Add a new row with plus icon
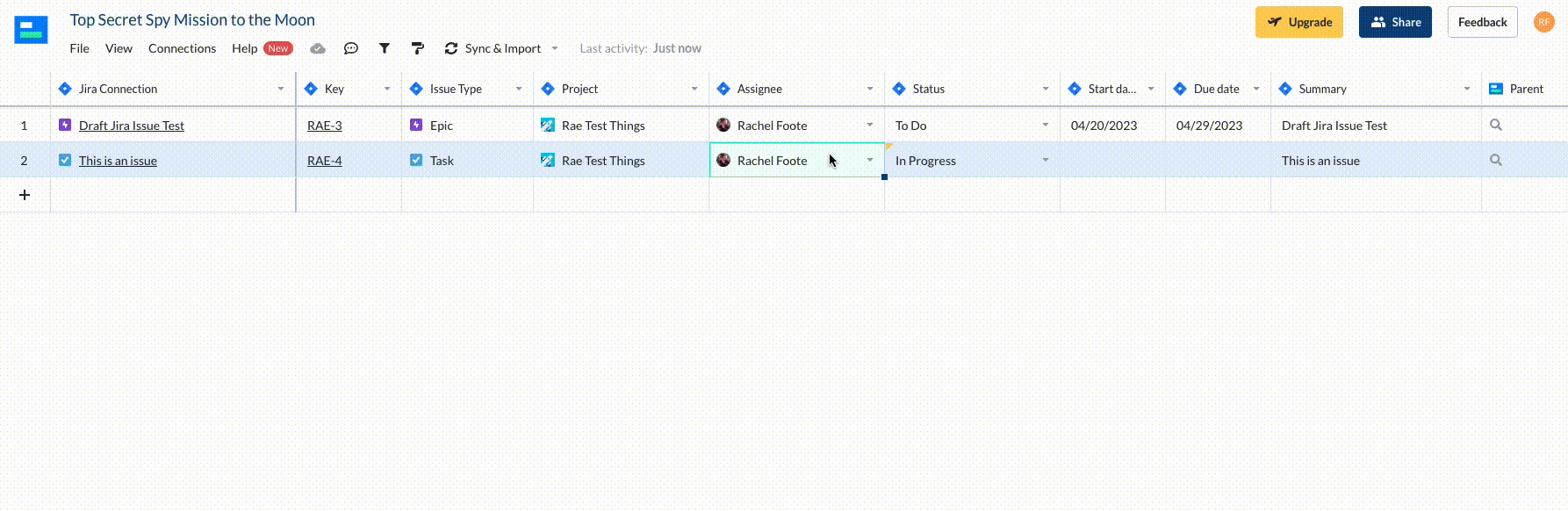The width and height of the screenshot is (1568, 511). (25, 195)
